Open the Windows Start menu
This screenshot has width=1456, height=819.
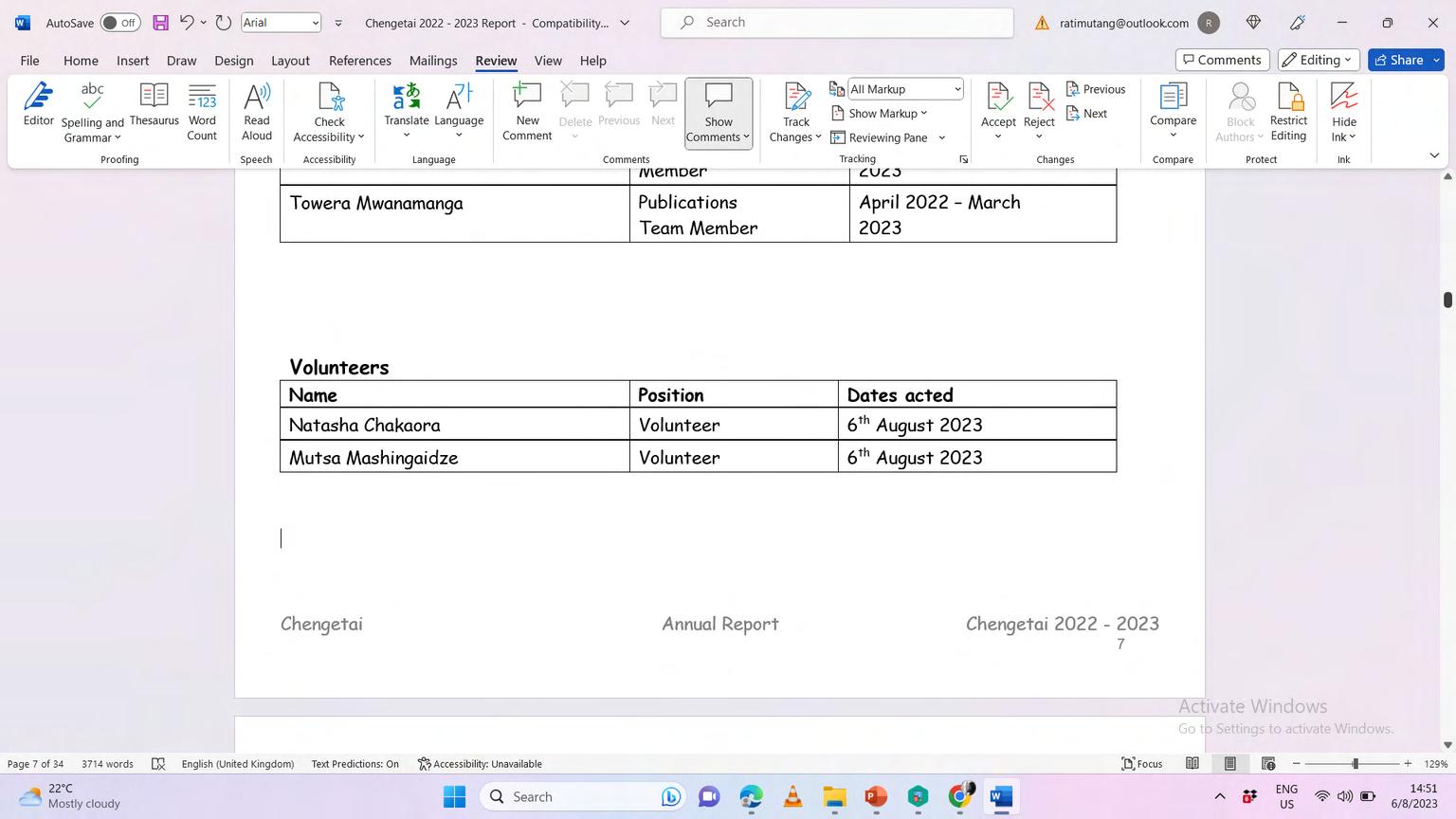pyautogui.click(x=455, y=797)
